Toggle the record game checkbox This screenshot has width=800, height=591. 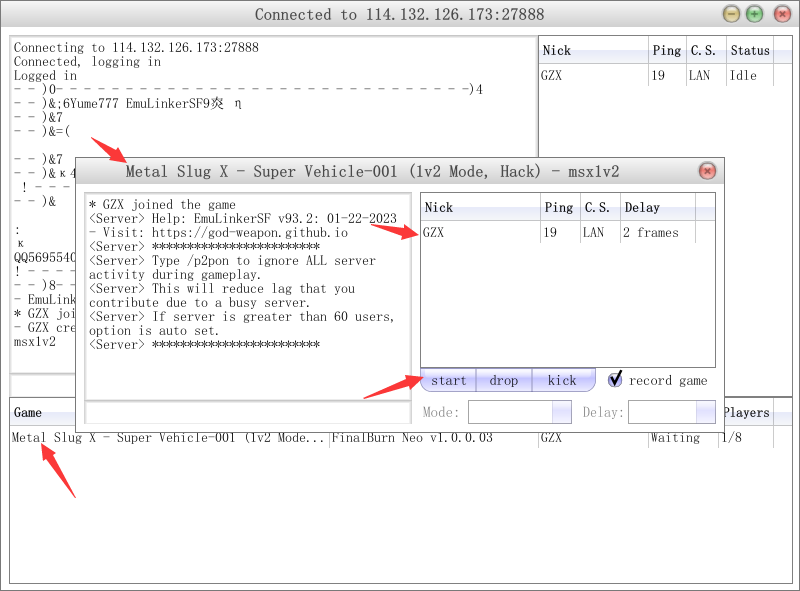tap(615, 379)
